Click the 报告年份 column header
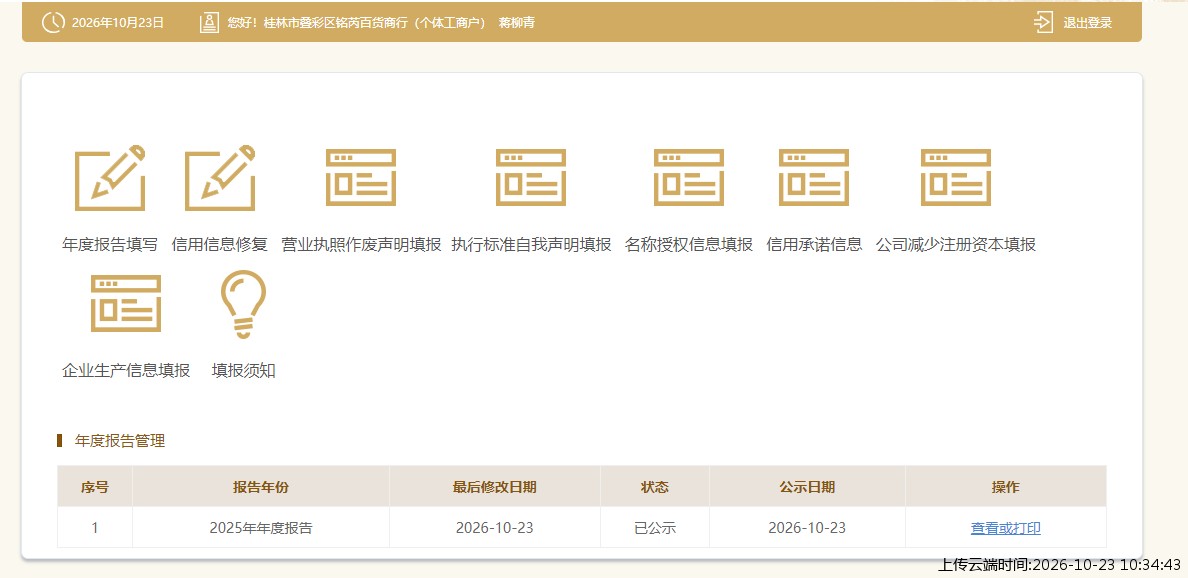This screenshot has height=578, width=1188. pos(261,487)
